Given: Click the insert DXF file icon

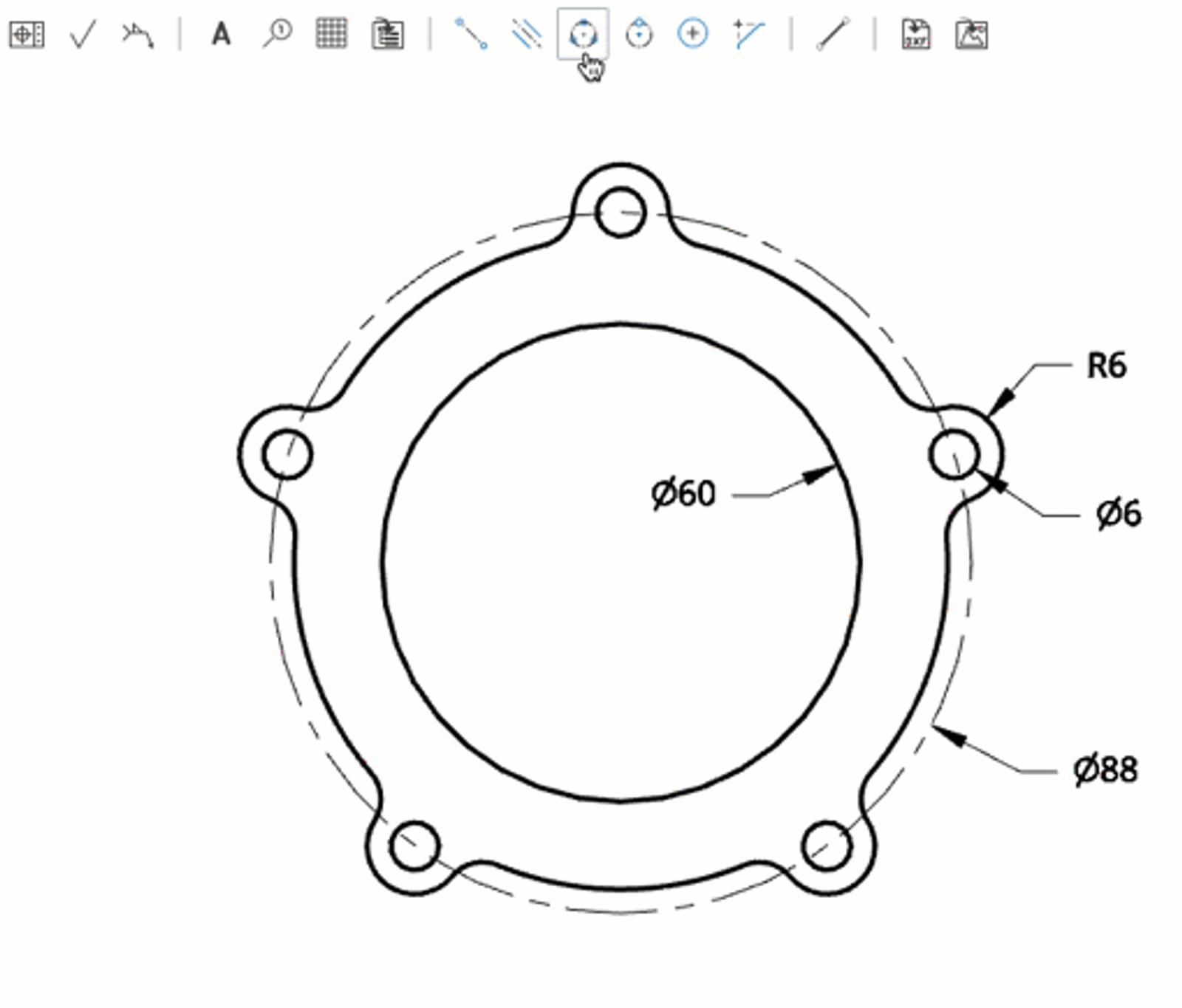Looking at the screenshot, I should [916, 34].
